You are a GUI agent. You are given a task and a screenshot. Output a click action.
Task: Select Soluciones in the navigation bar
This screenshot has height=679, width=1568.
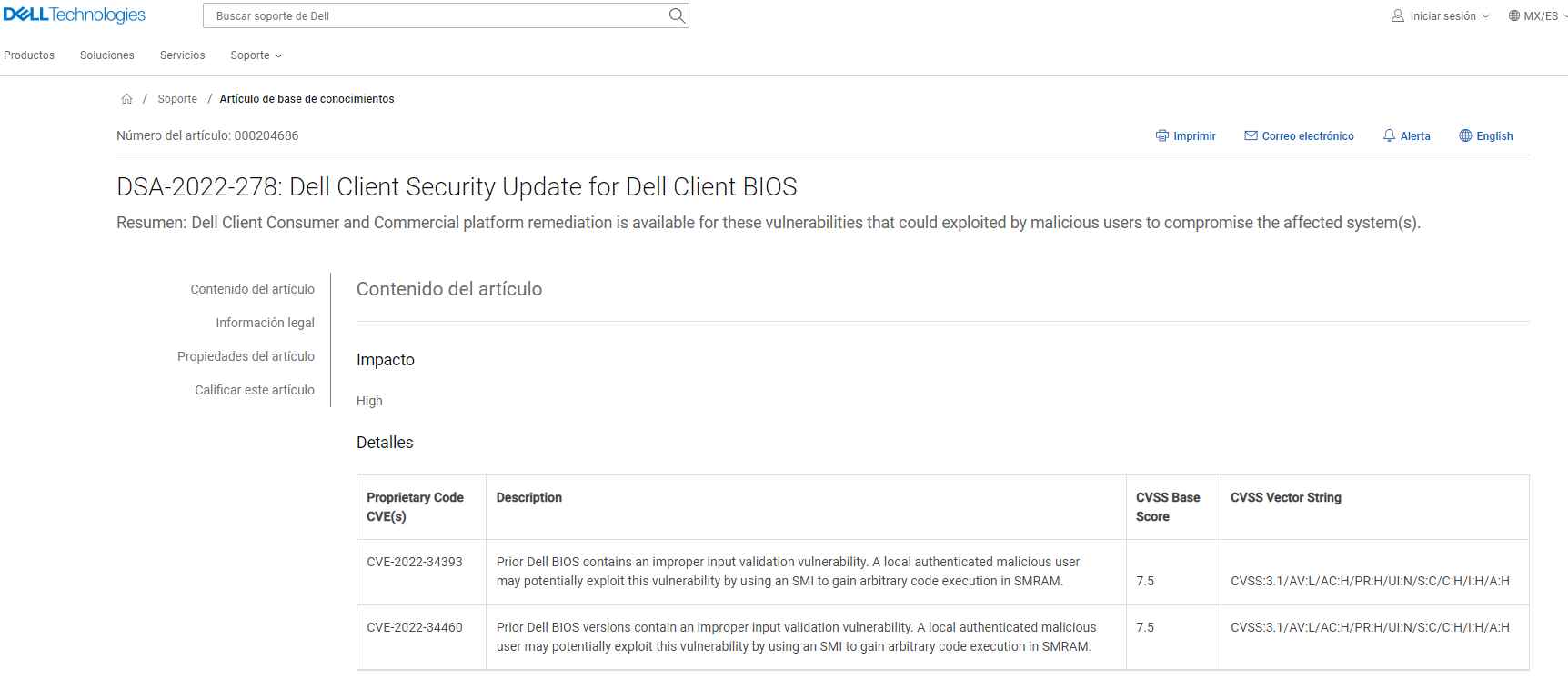tap(106, 55)
